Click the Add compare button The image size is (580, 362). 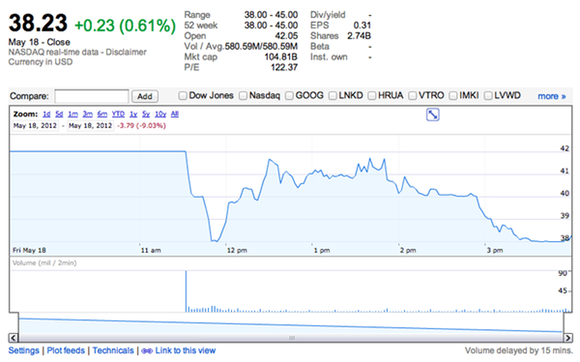[145, 96]
